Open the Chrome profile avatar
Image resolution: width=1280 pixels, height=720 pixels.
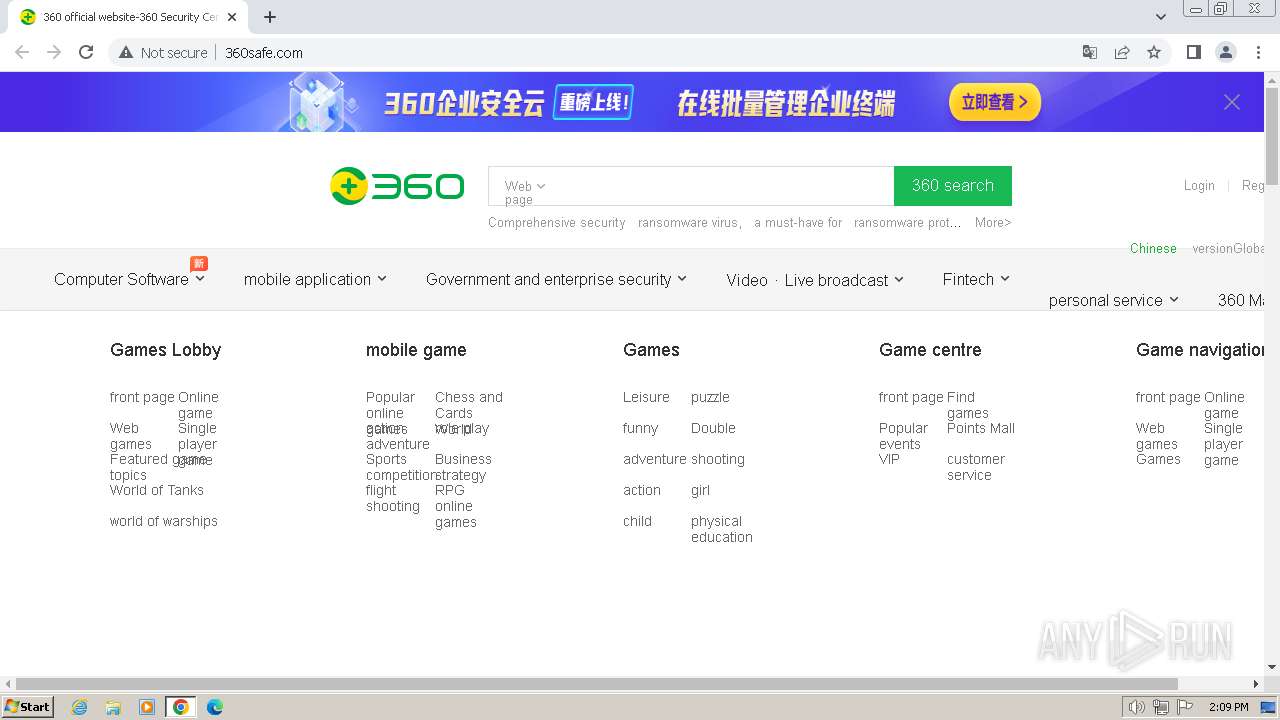(x=1225, y=52)
